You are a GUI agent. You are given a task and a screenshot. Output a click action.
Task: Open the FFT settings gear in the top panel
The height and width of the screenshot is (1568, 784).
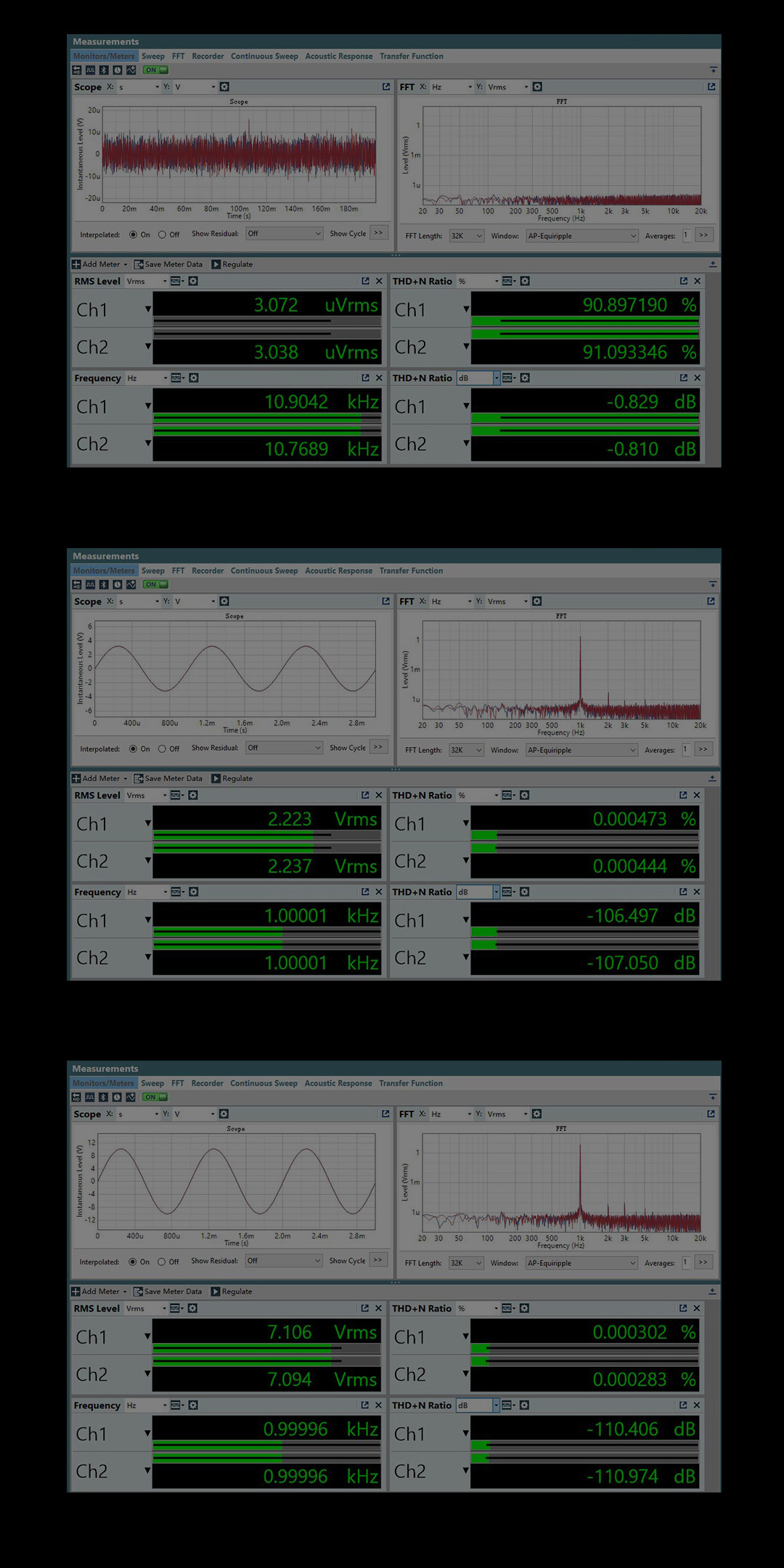point(537,86)
